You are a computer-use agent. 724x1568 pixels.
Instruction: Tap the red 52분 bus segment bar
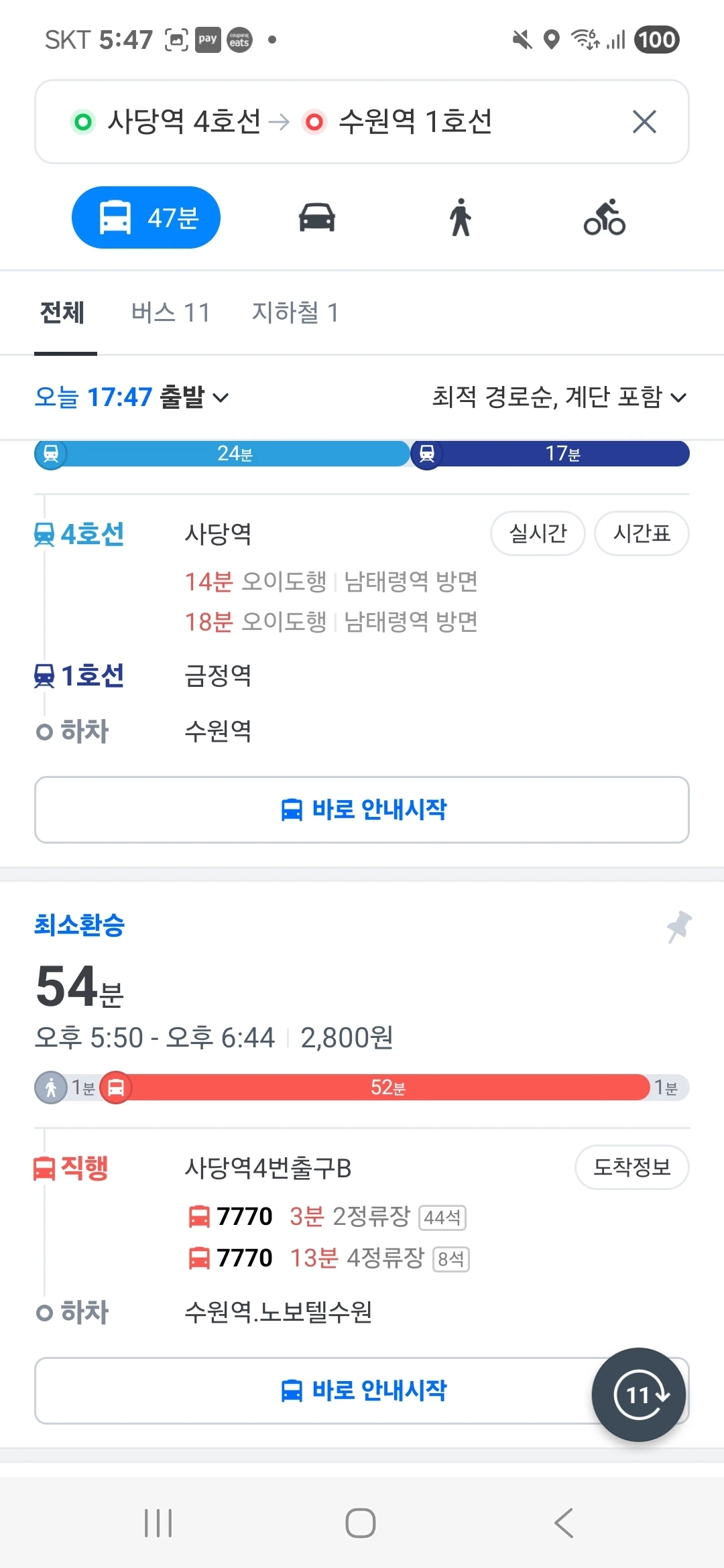(387, 1087)
